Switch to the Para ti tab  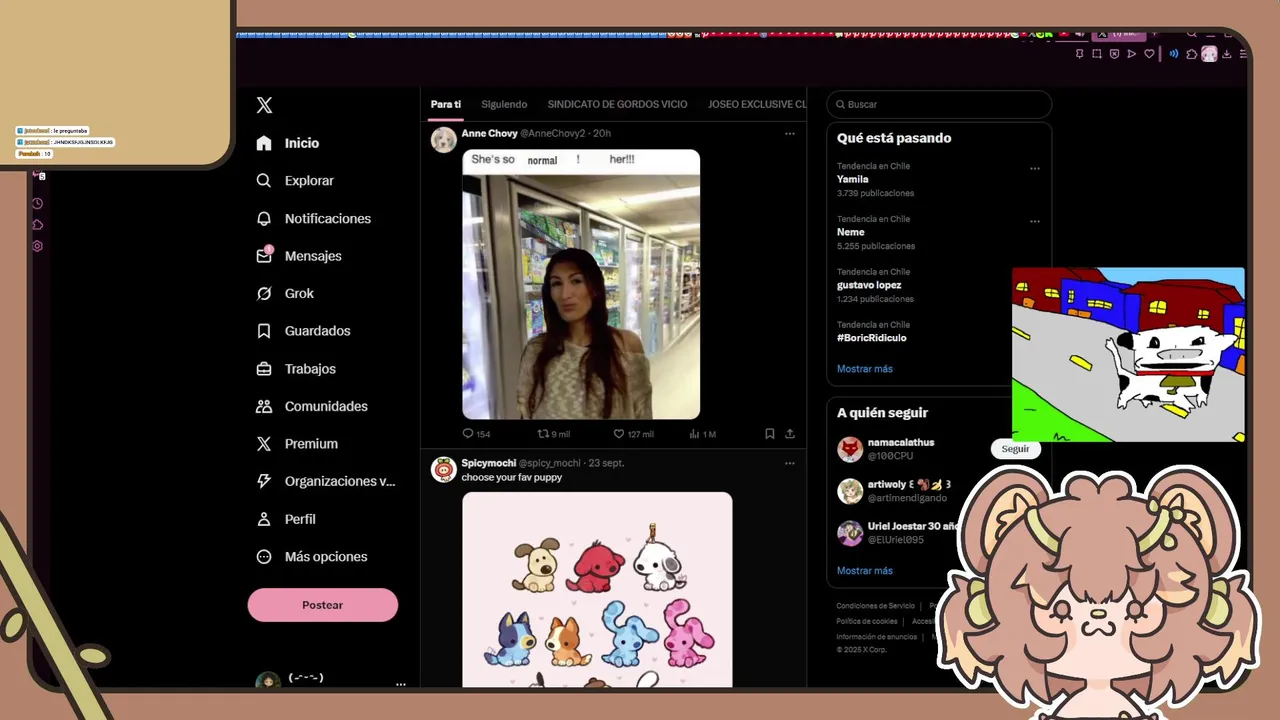446,104
